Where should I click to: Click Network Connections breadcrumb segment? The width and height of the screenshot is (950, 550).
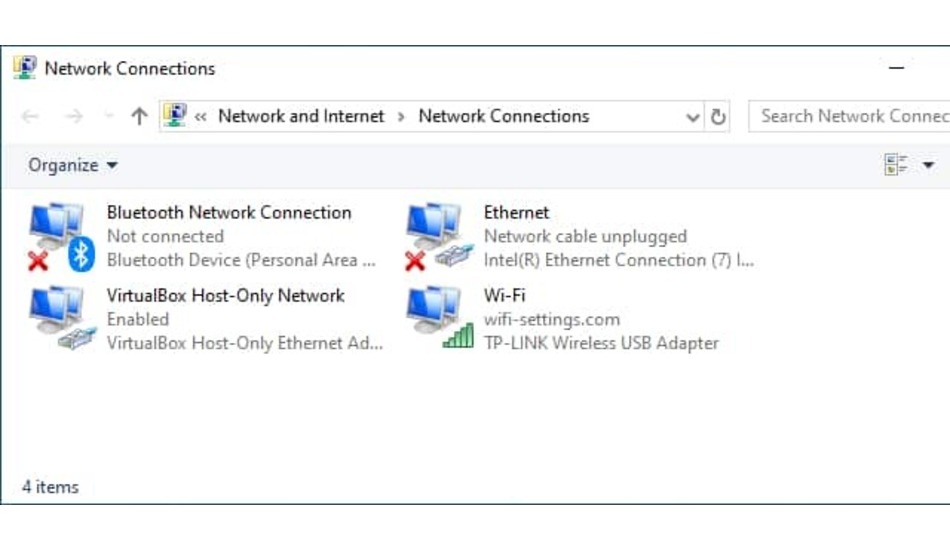coord(503,116)
